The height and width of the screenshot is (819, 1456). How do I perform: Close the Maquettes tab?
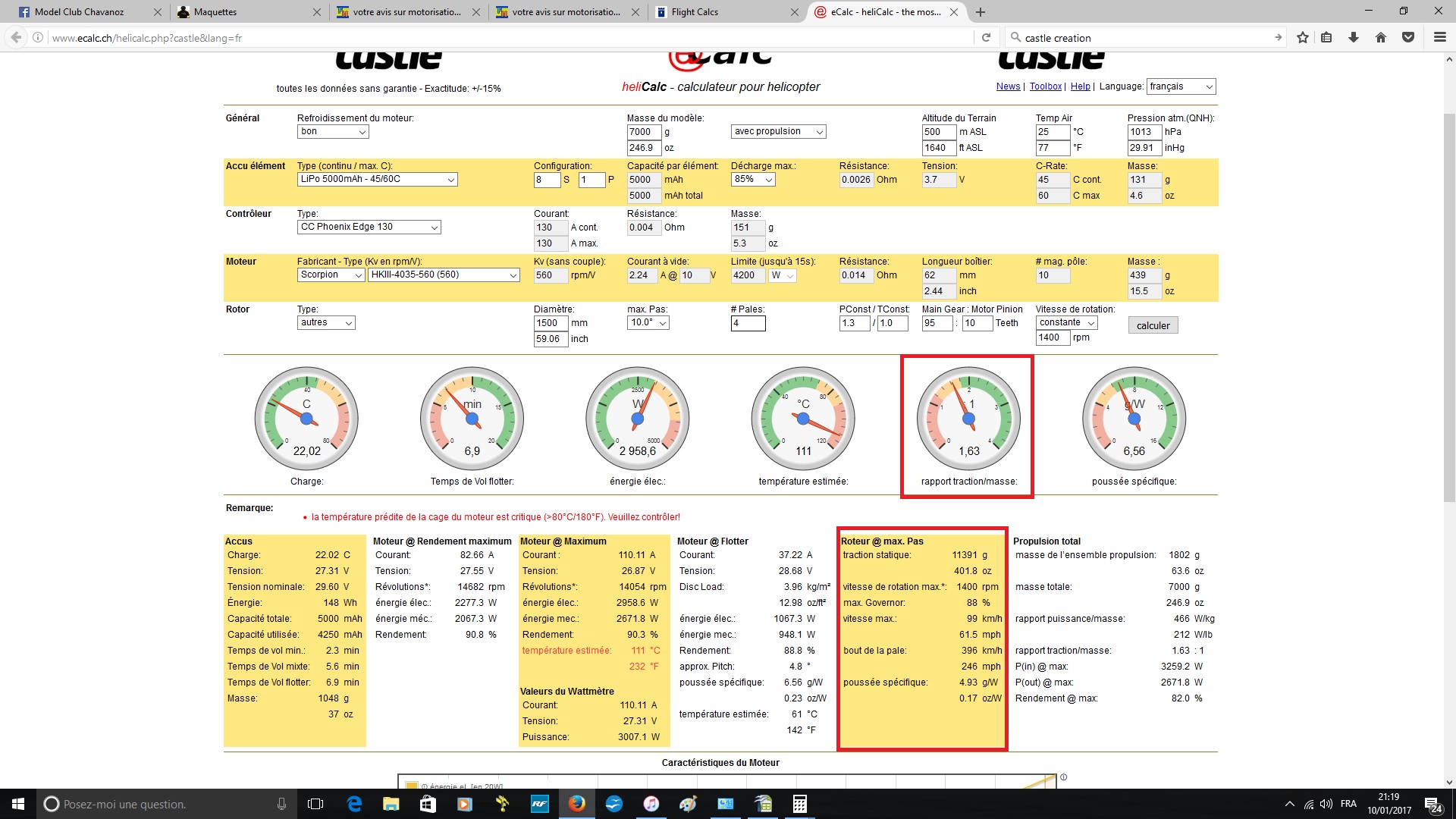click(x=317, y=12)
